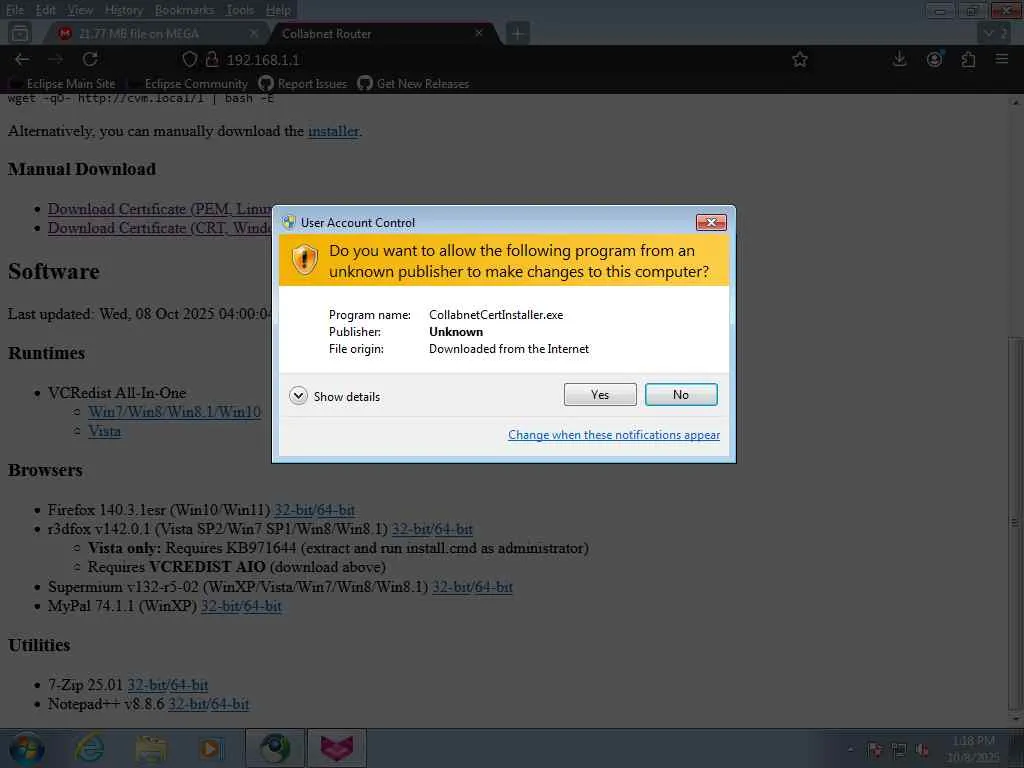Open 'Change when these notifications appear' link
The height and width of the screenshot is (768, 1024).
pos(614,435)
